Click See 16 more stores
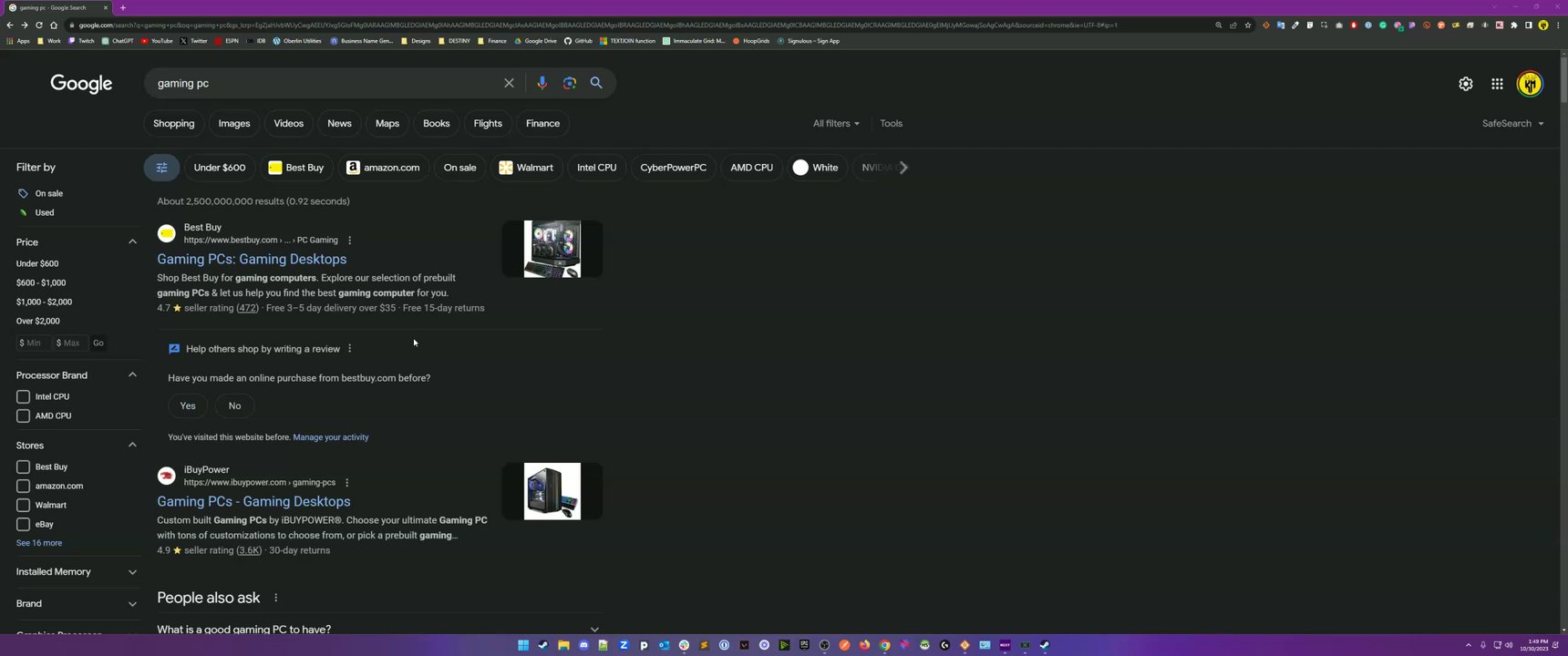 point(39,543)
